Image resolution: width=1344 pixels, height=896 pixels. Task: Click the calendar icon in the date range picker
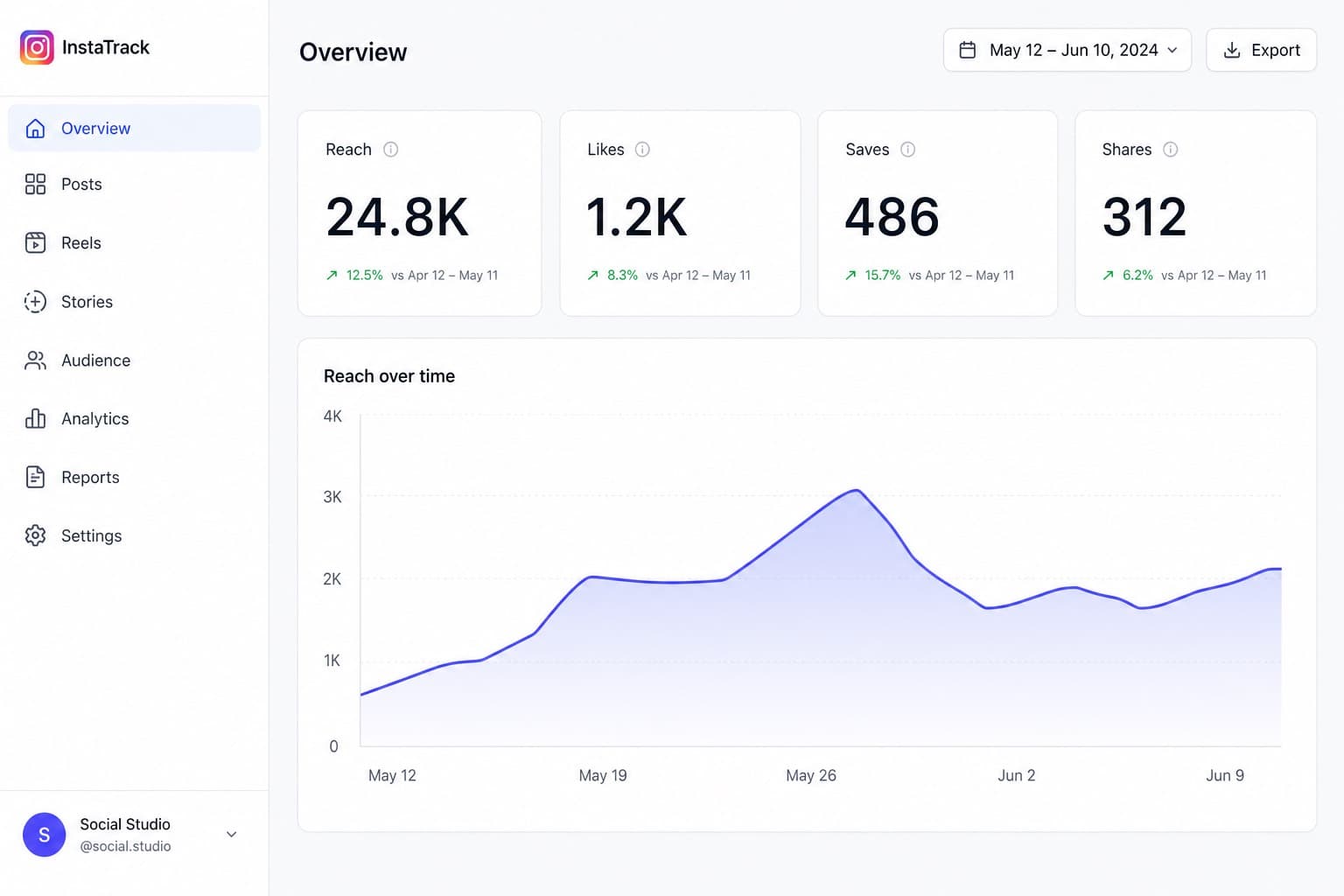click(968, 50)
